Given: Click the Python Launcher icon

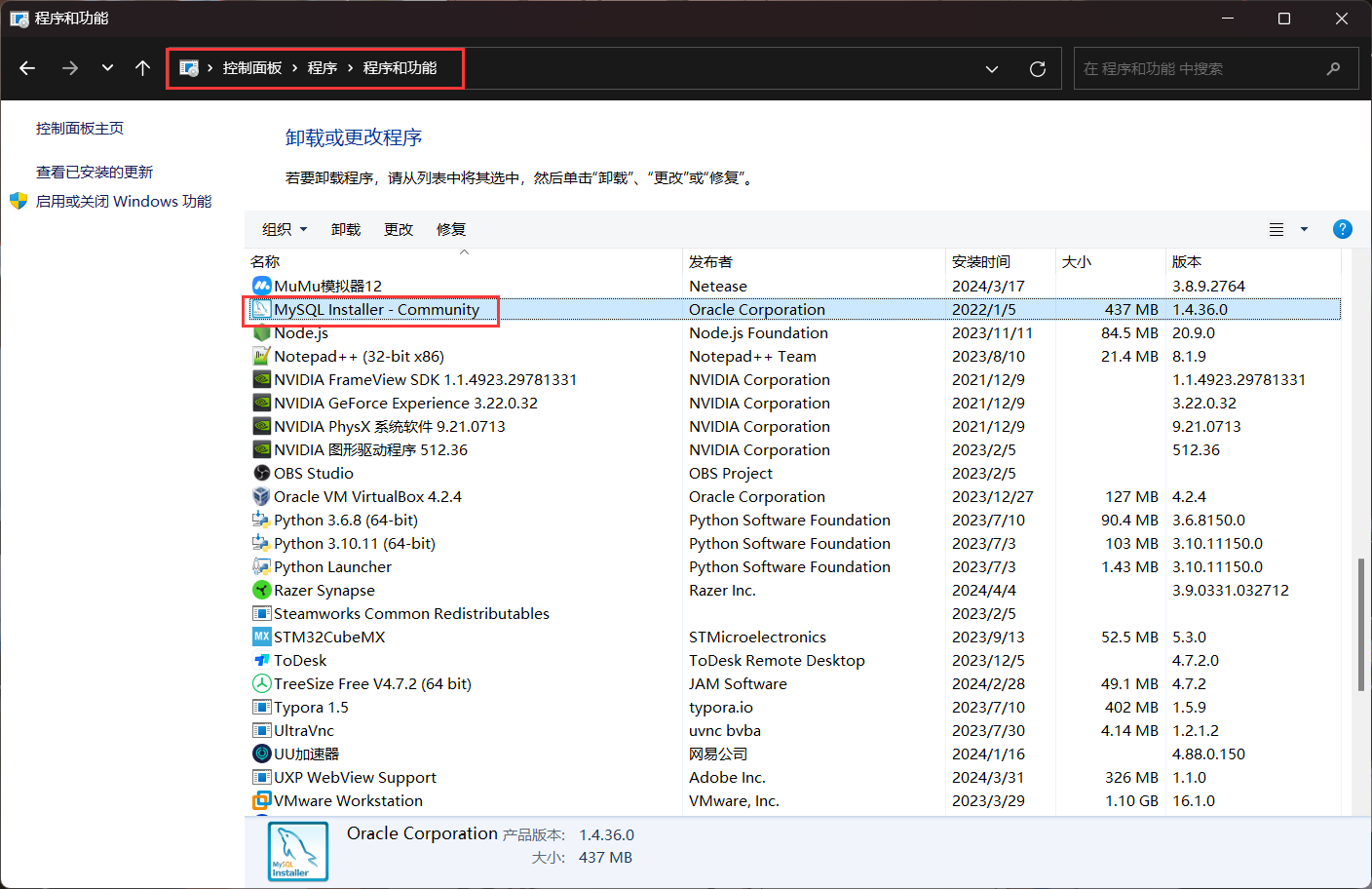Looking at the screenshot, I should [x=261, y=566].
